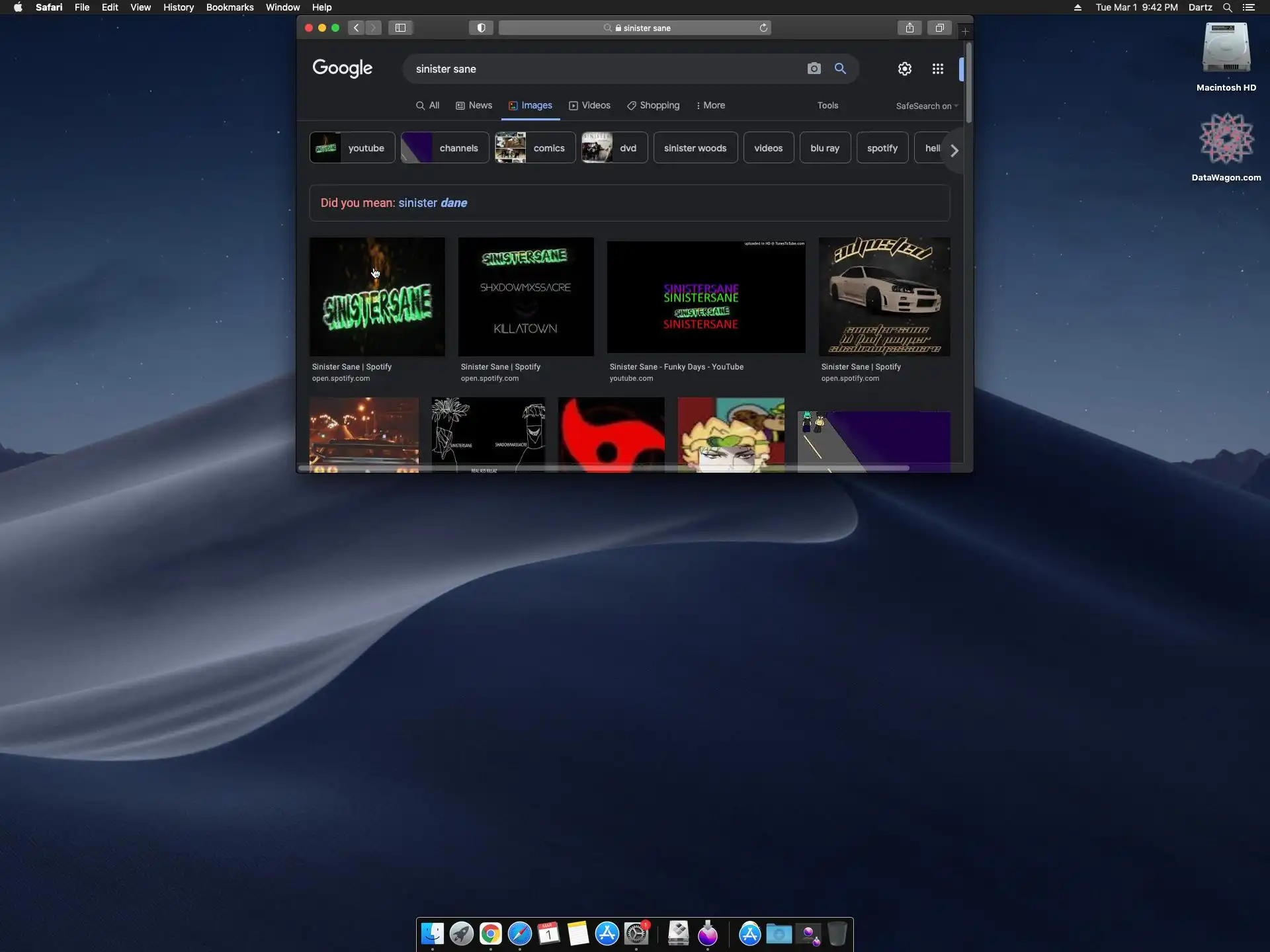Select the "sinister woods" filter chip
The width and height of the screenshot is (1270, 952).
click(695, 148)
